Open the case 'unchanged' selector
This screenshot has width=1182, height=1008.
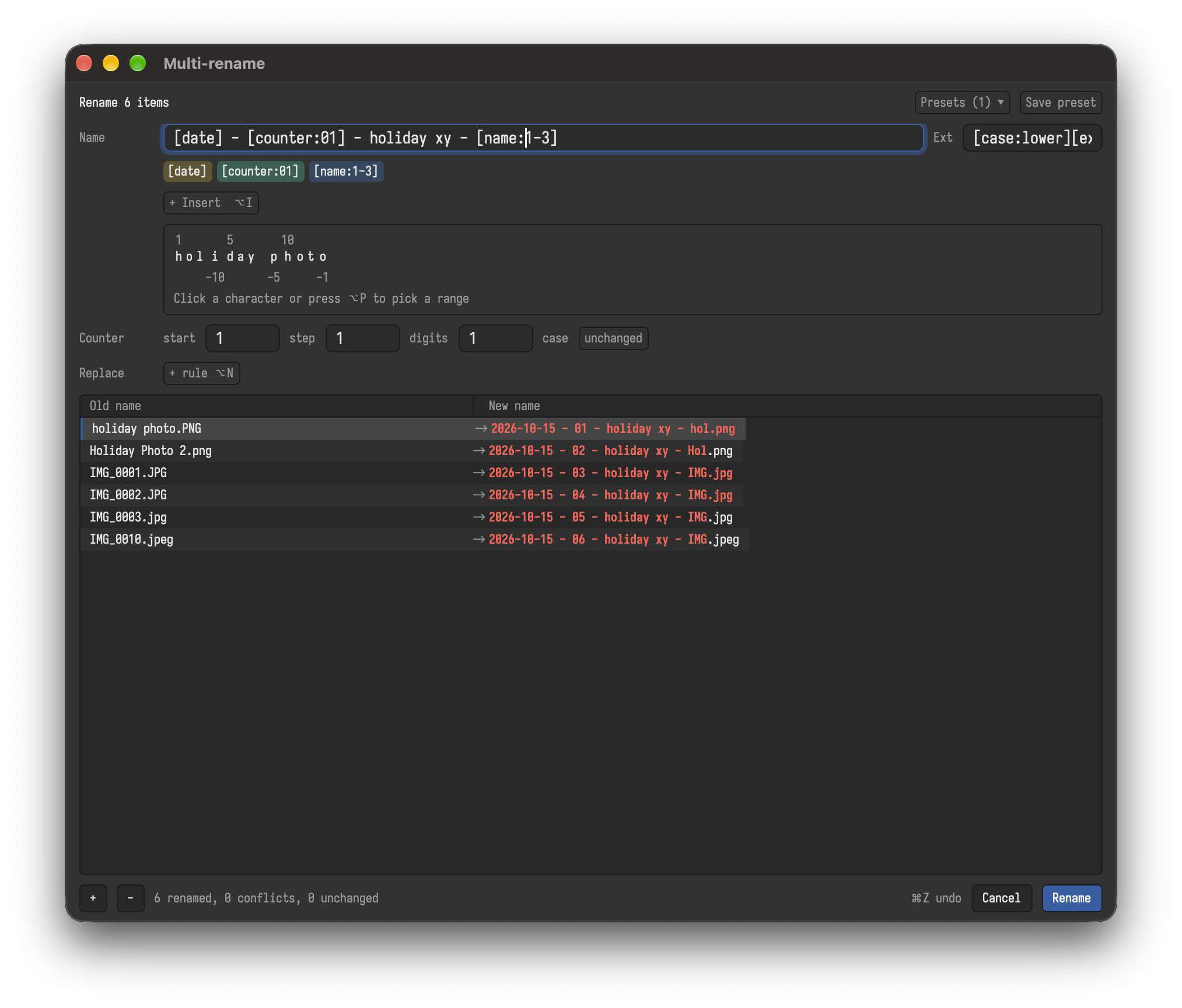[x=613, y=338]
